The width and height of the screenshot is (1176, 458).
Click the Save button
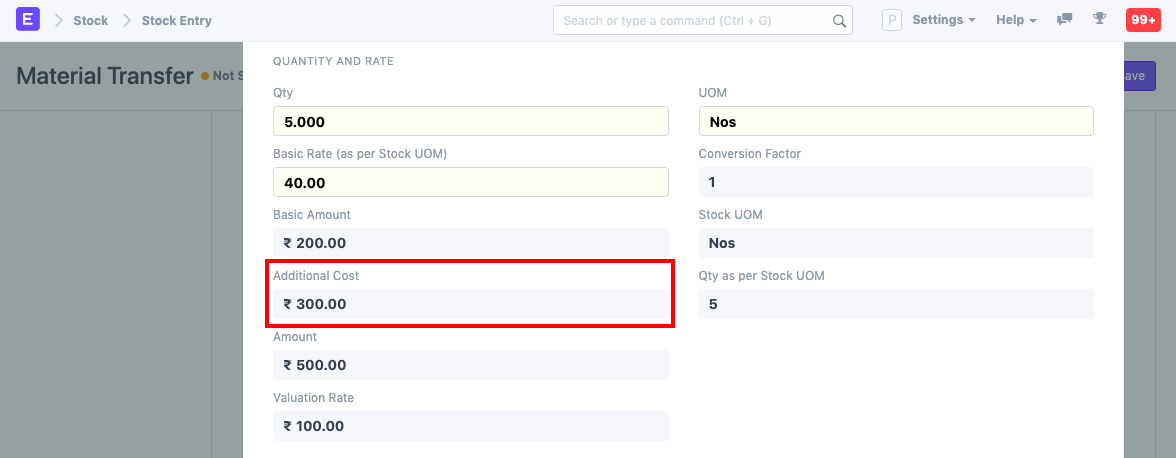(1135, 76)
